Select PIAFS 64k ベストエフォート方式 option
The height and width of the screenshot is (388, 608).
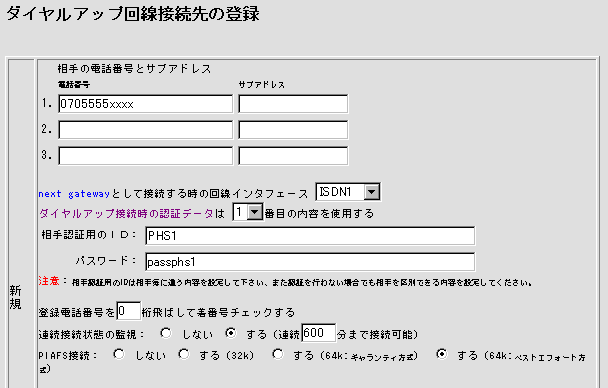(x=441, y=354)
